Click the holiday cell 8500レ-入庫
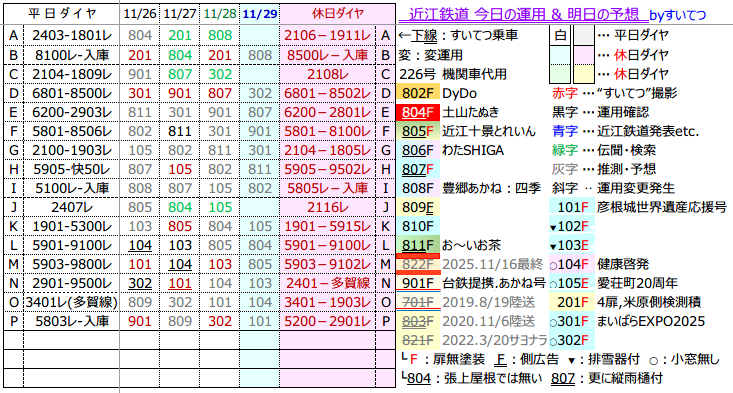Viewport: 733px width, 393px height. tap(328, 55)
